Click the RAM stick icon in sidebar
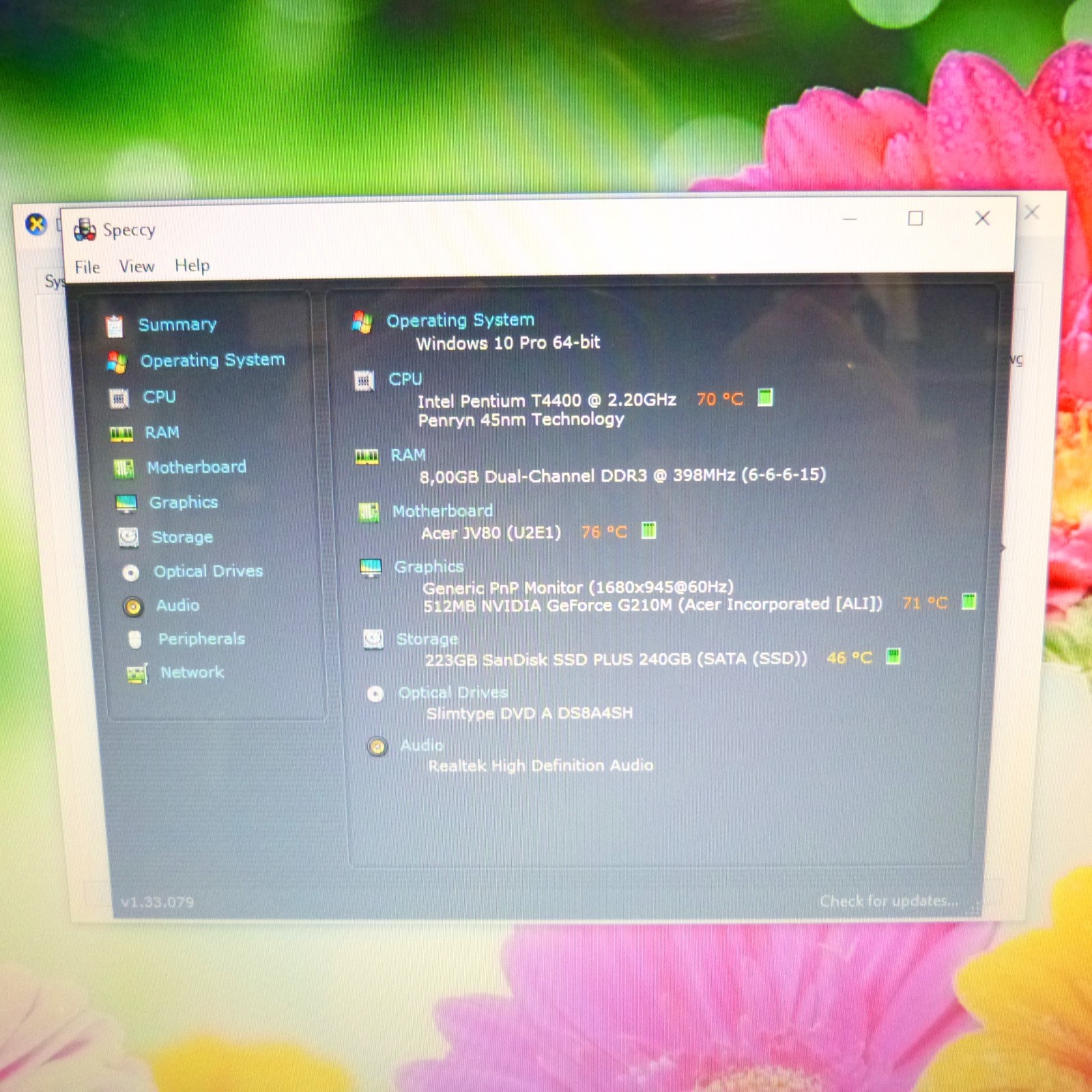Image resolution: width=1092 pixels, height=1092 pixels. 121,433
